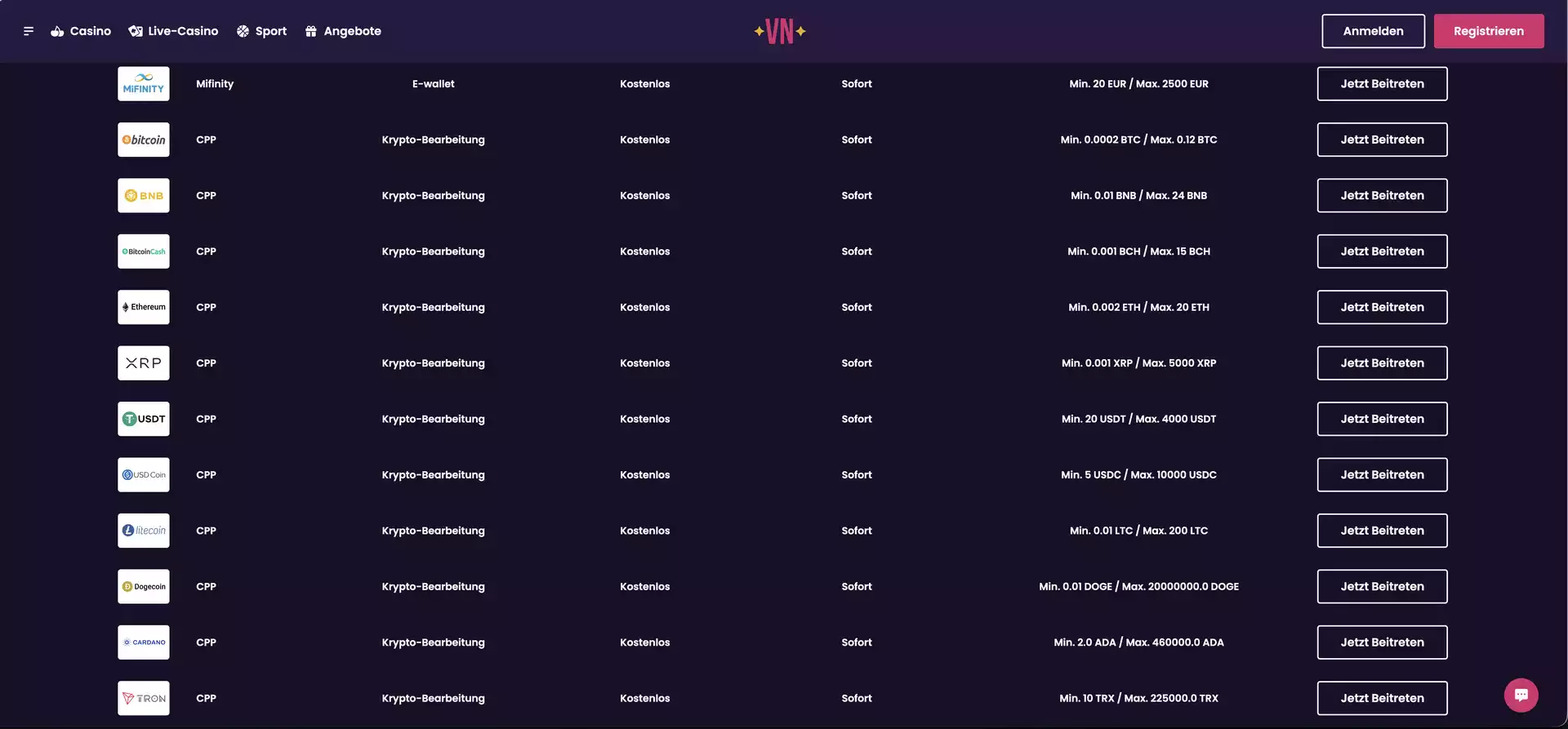Click the Ethereum payment logo
This screenshot has height=729, width=1568.
click(144, 308)
